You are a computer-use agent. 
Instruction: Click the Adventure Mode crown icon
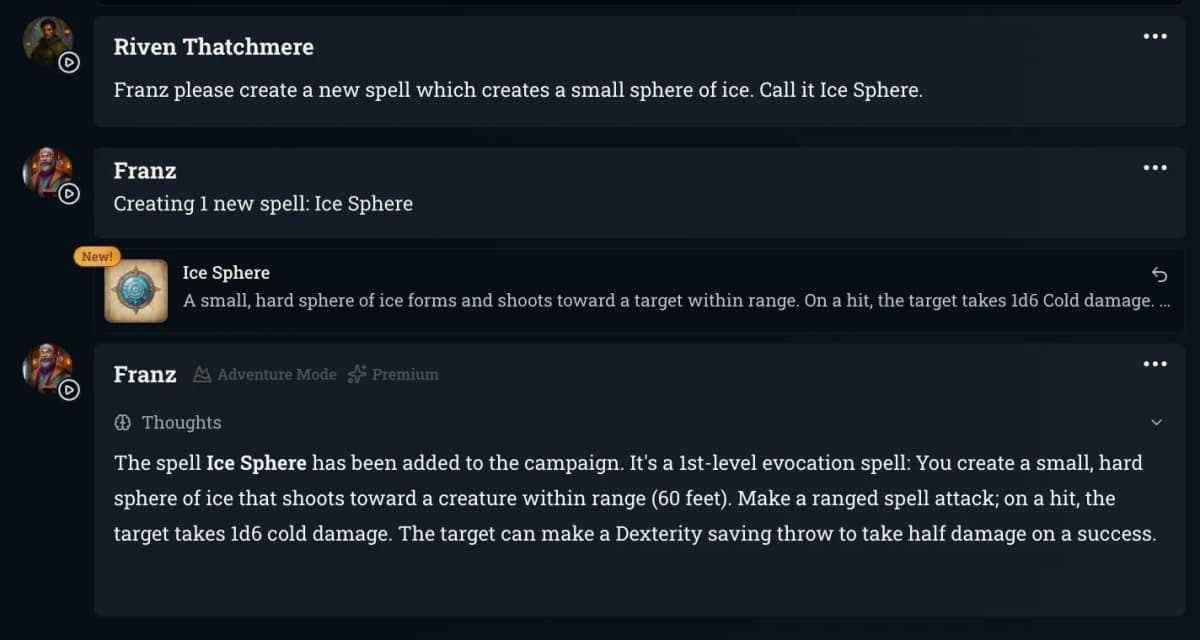click(x=202, y=375)
